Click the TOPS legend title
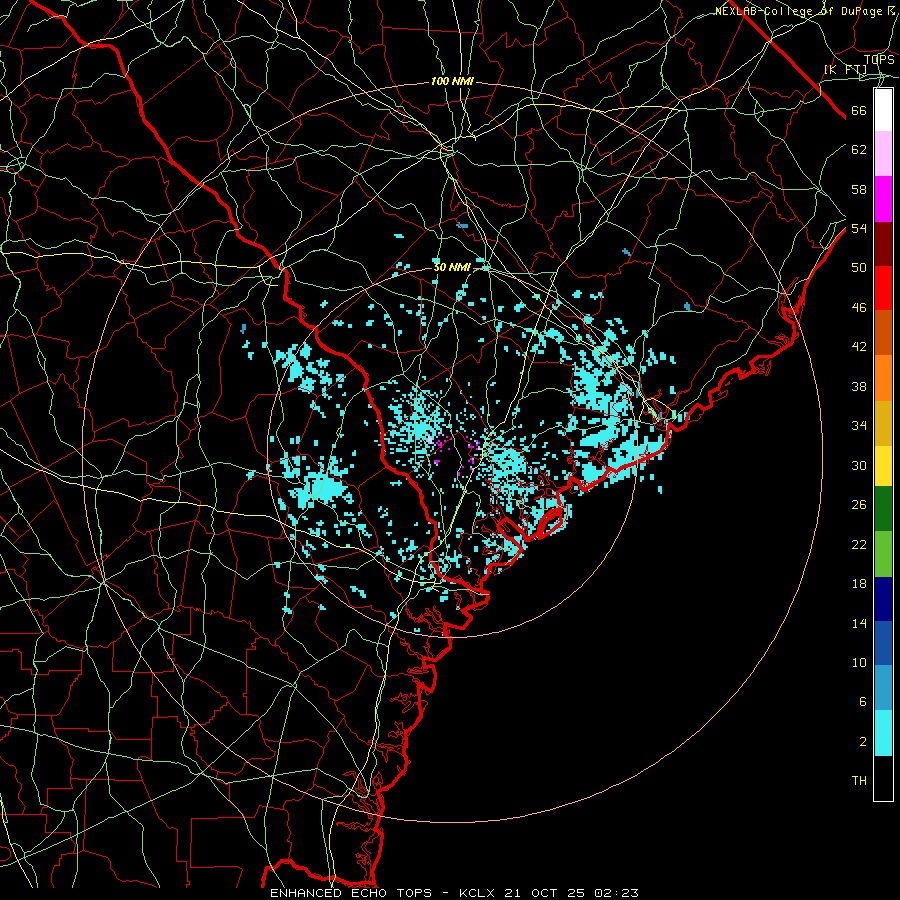 coord(879,59)
